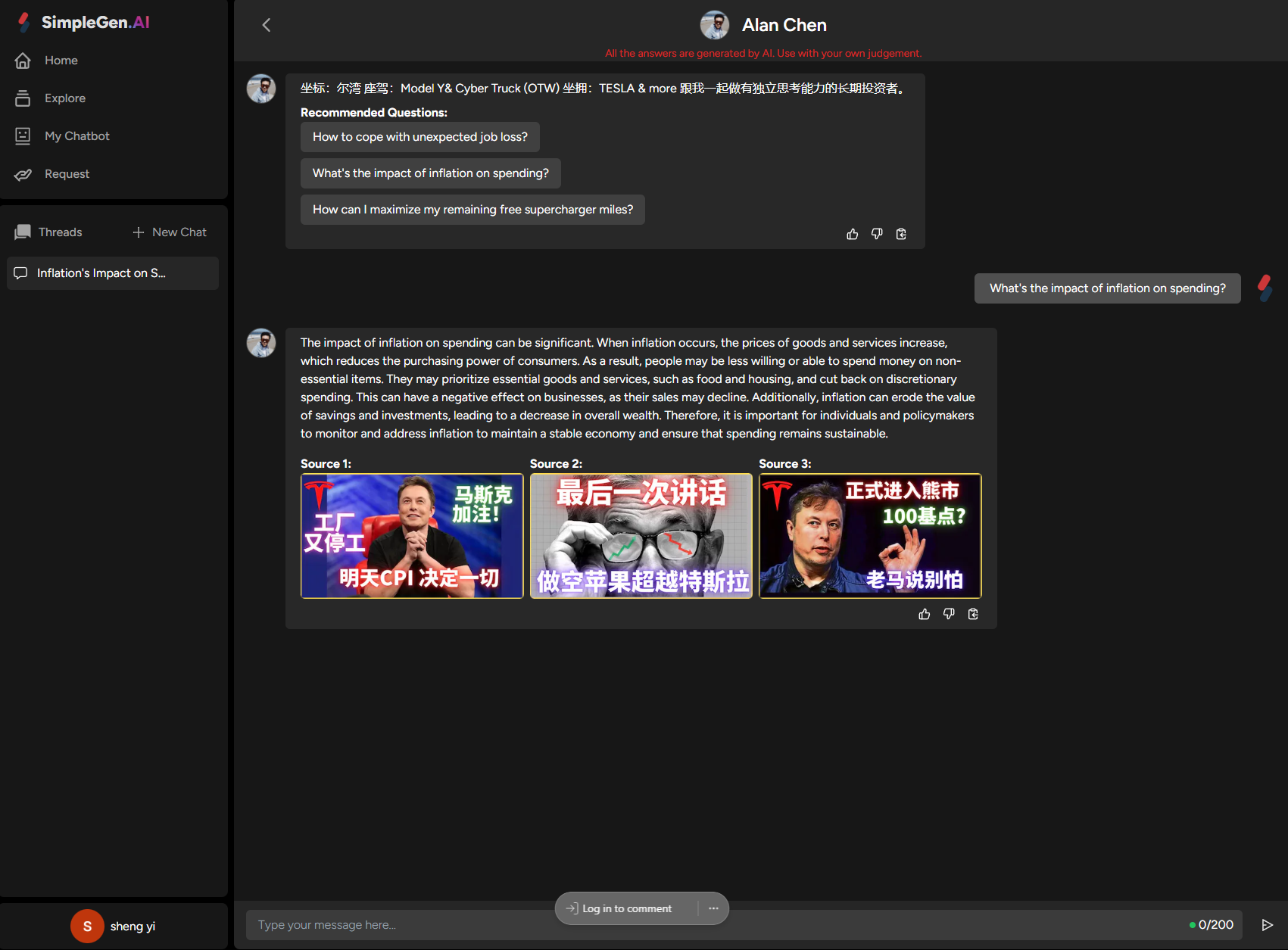Open Source 3 video thumbnail
1288x950 pixels.
871,536
